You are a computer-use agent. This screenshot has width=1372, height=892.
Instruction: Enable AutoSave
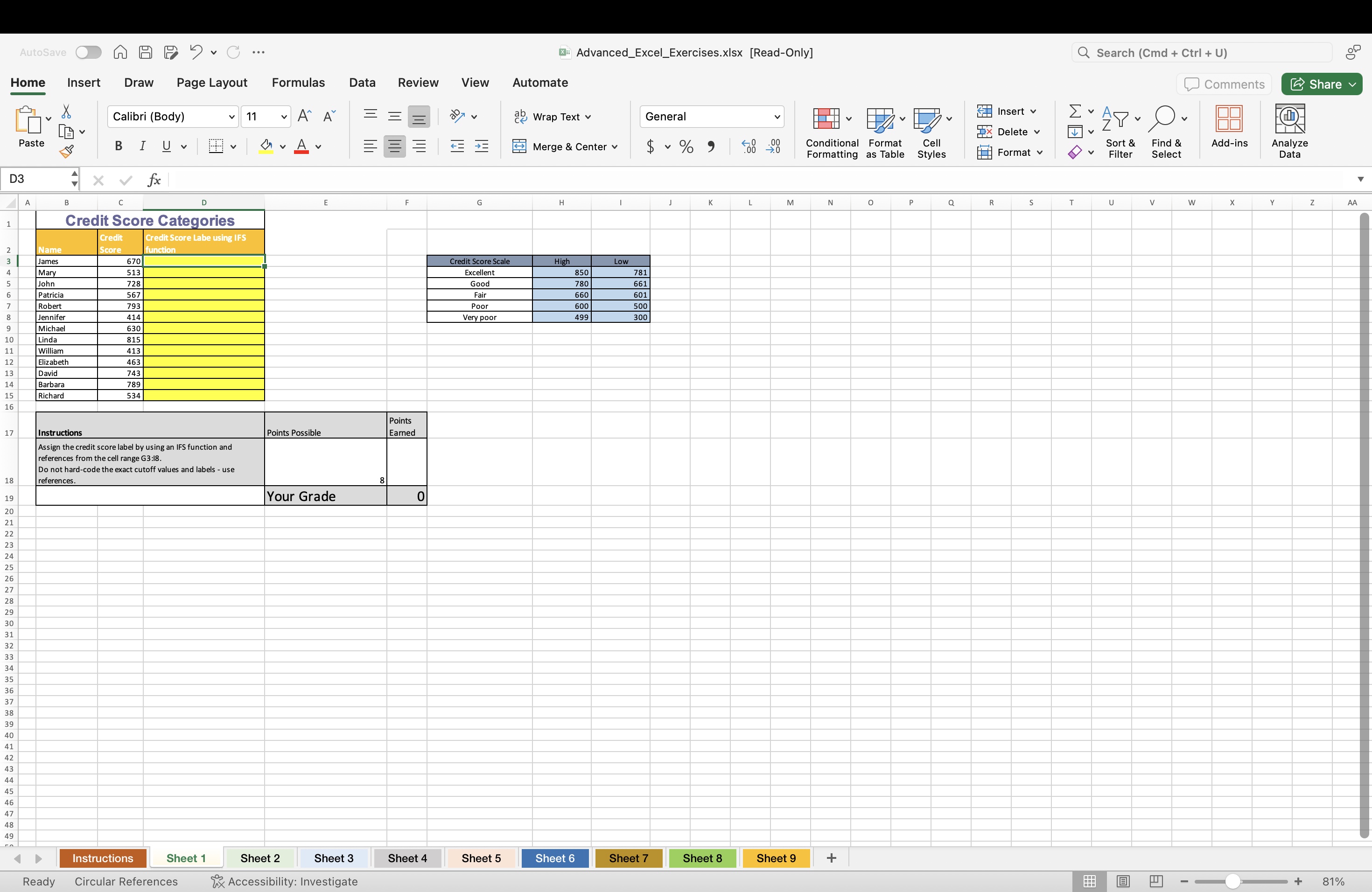(x=88, y=52)
